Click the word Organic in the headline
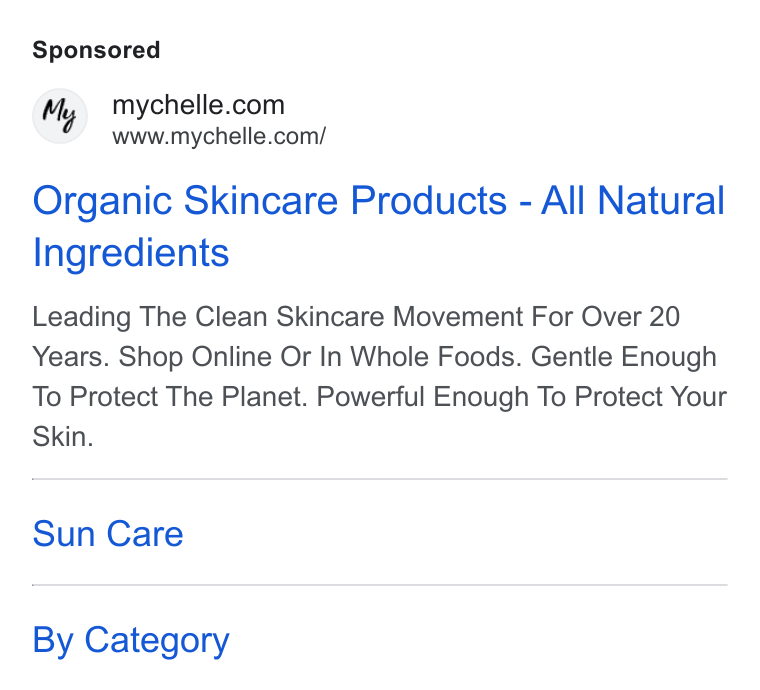The height and width of the screenshot is (690, 760). pos(102,203)
